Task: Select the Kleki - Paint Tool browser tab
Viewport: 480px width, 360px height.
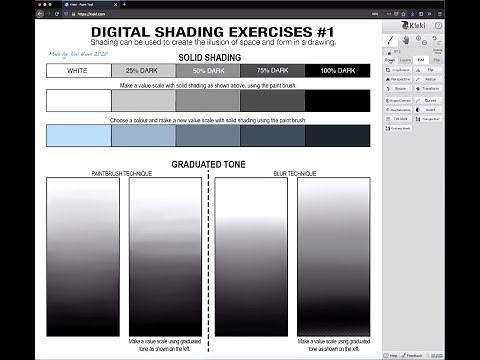Action: [x=91, y=5]
